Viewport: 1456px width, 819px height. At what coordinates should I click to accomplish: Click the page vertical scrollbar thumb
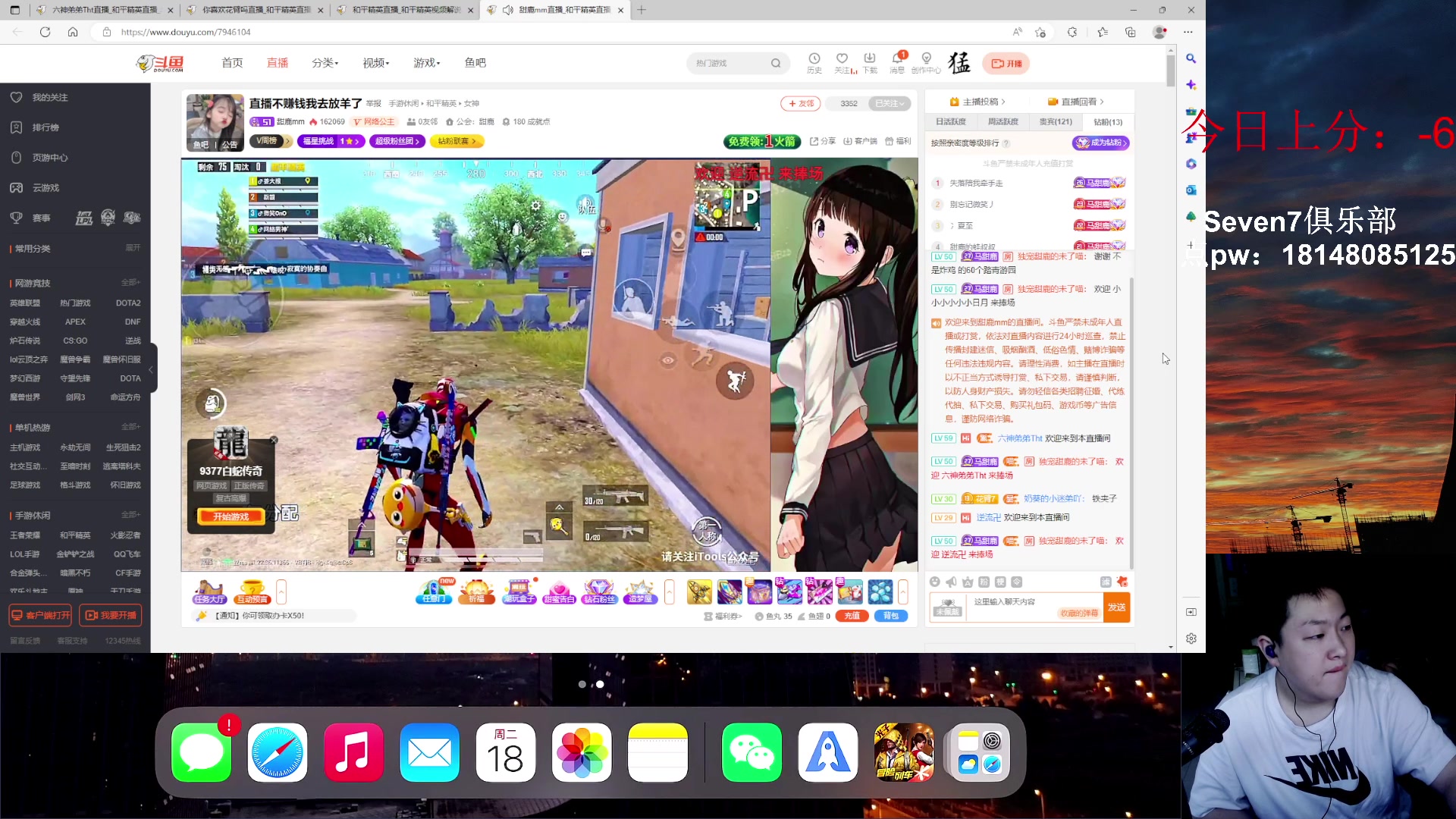coord(1171,70)
